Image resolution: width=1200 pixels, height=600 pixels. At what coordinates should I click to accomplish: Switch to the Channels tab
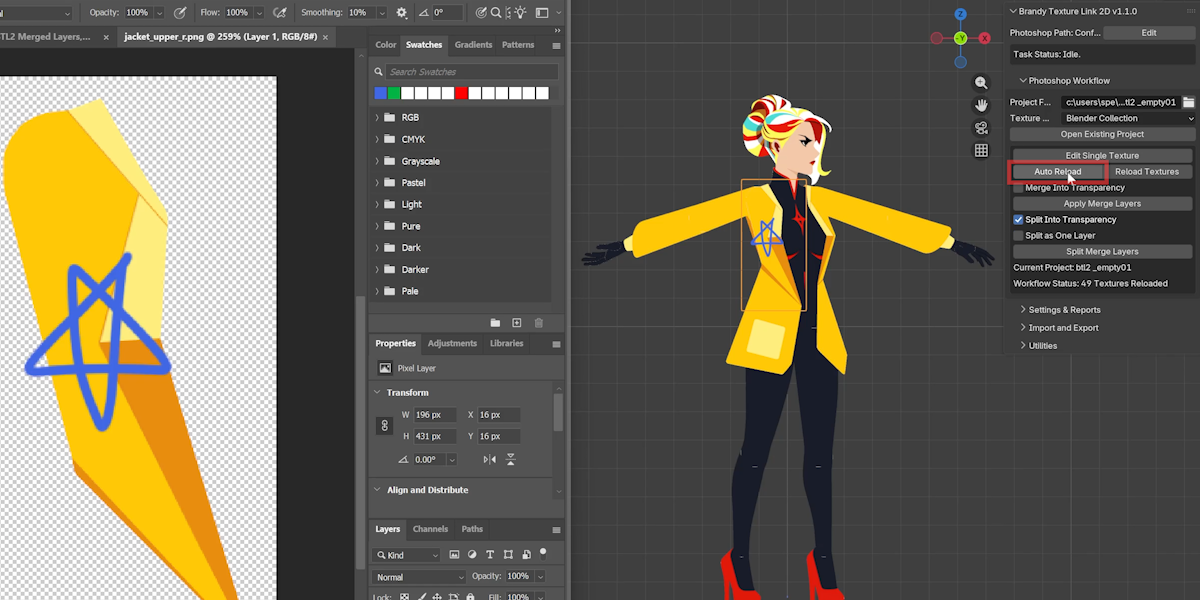[x=430, y=529]
